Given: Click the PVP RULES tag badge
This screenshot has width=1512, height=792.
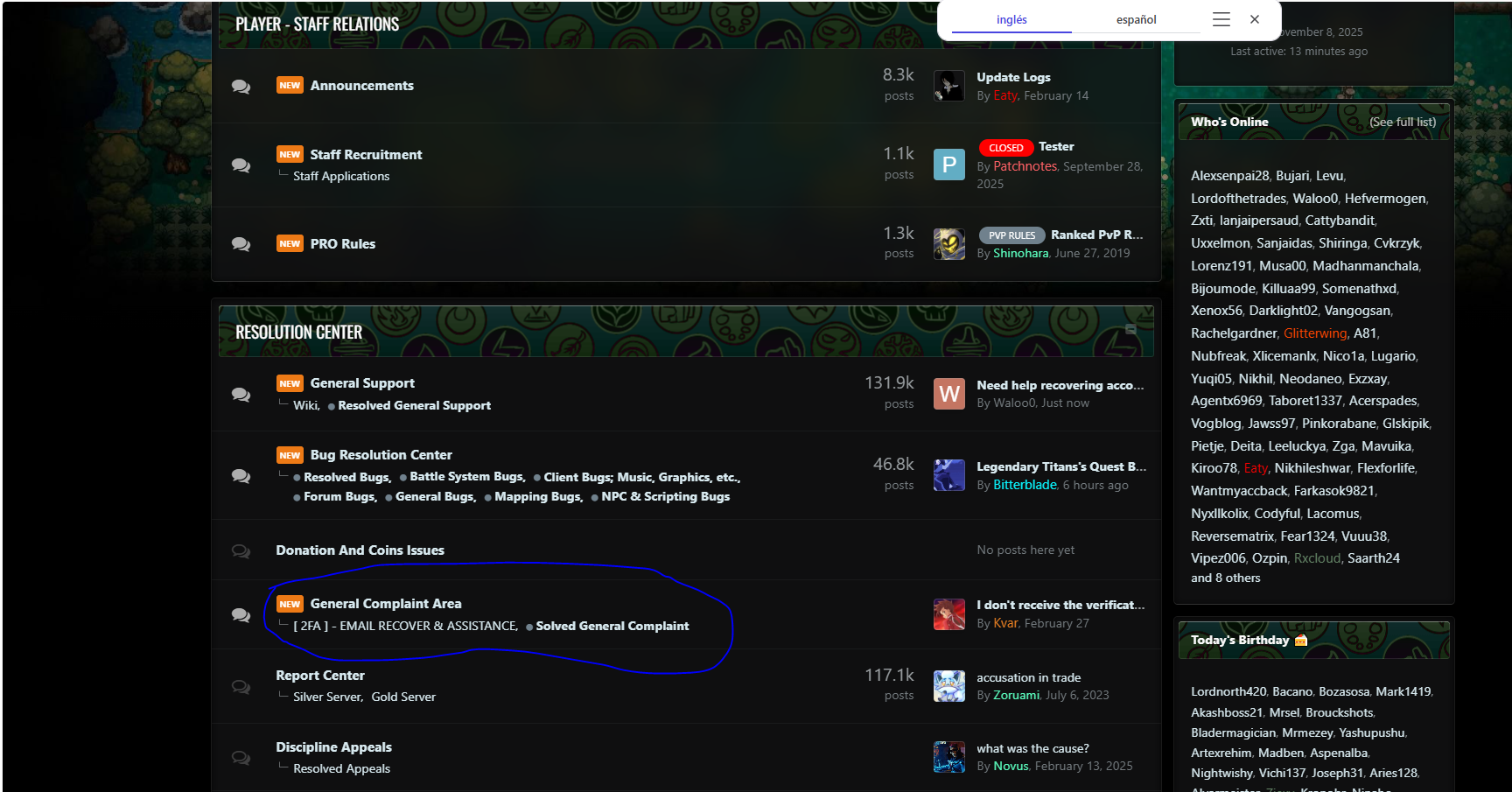Looking at the screenshot, I should [1011, 235].
